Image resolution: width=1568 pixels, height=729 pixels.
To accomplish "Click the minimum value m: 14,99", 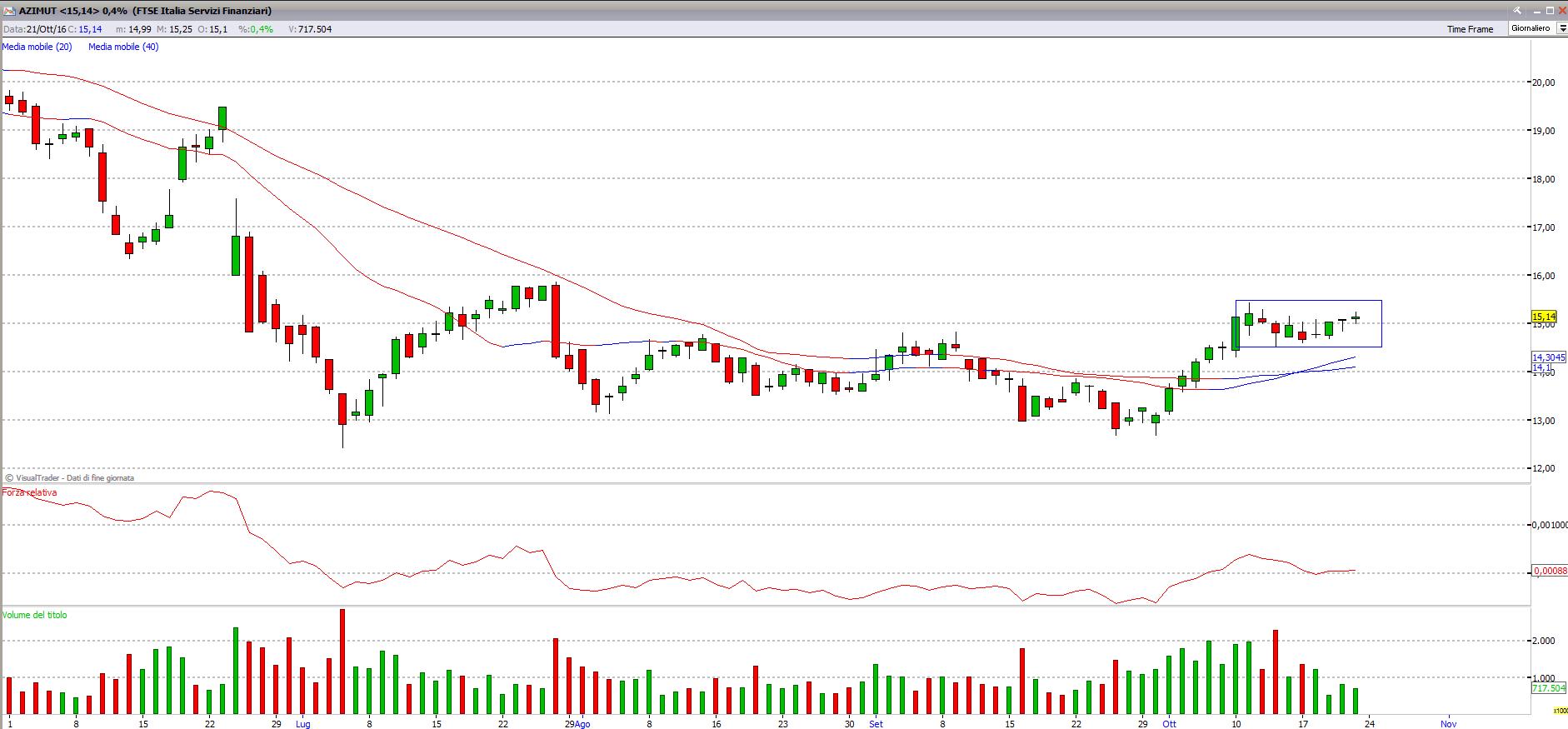I will (133, 29).
